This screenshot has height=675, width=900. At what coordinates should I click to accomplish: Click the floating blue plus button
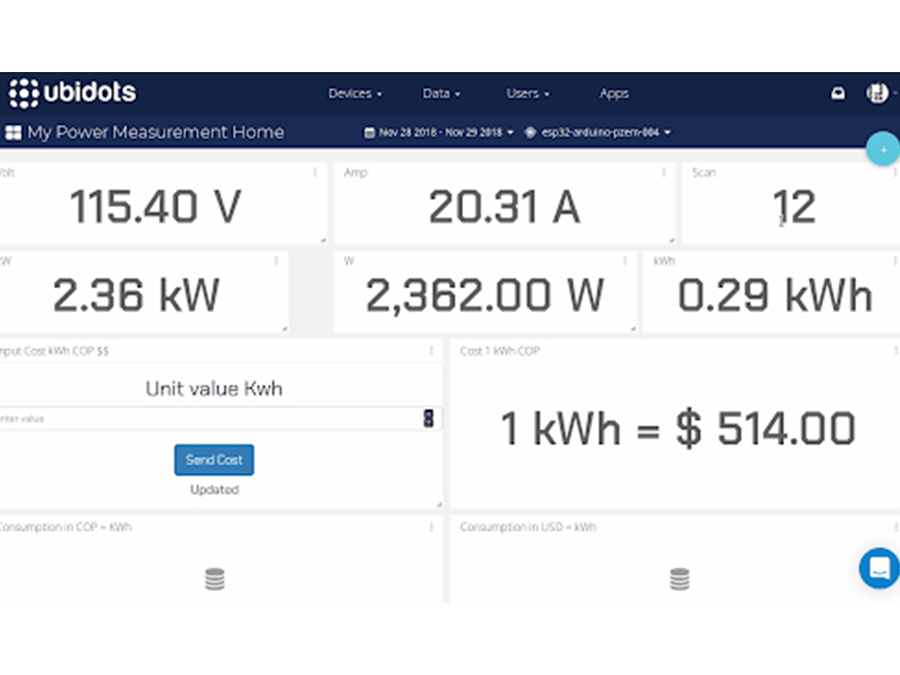(883, 149)
